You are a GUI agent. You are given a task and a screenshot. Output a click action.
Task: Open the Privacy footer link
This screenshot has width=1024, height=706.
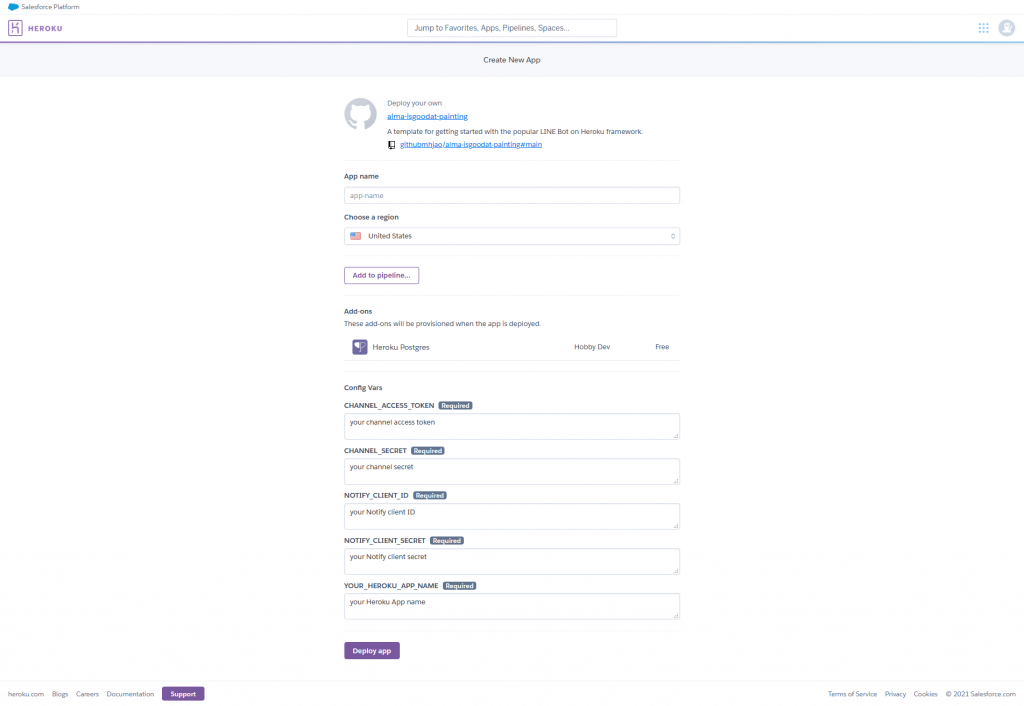tap(895, 694)
